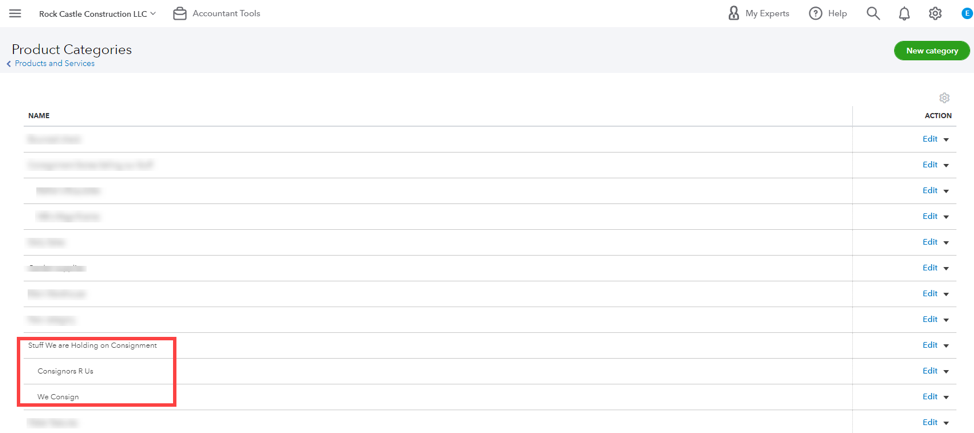Viewport: 974px width, 433px height.
Task: Edit the Consignors R Us category
Action: pyautogui.click(x=930, y=371)
